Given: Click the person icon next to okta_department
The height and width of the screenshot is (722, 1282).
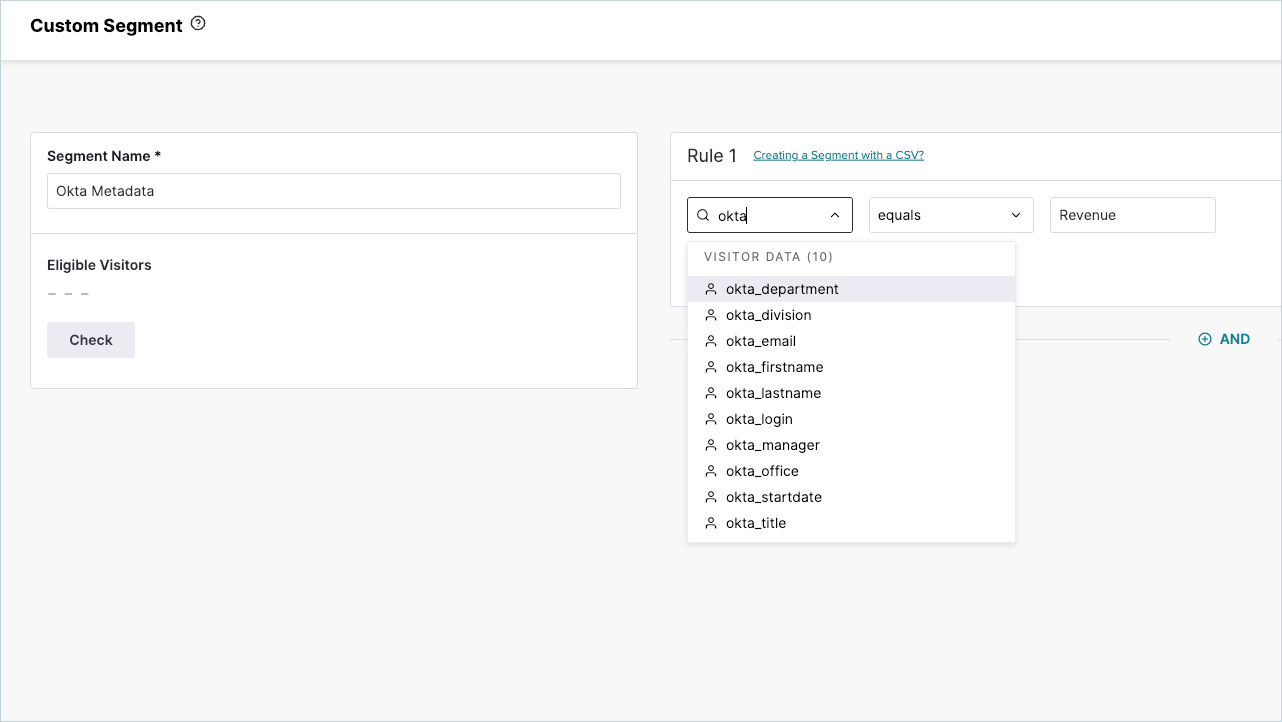Looking at the screenshot, I should (711, 289).
